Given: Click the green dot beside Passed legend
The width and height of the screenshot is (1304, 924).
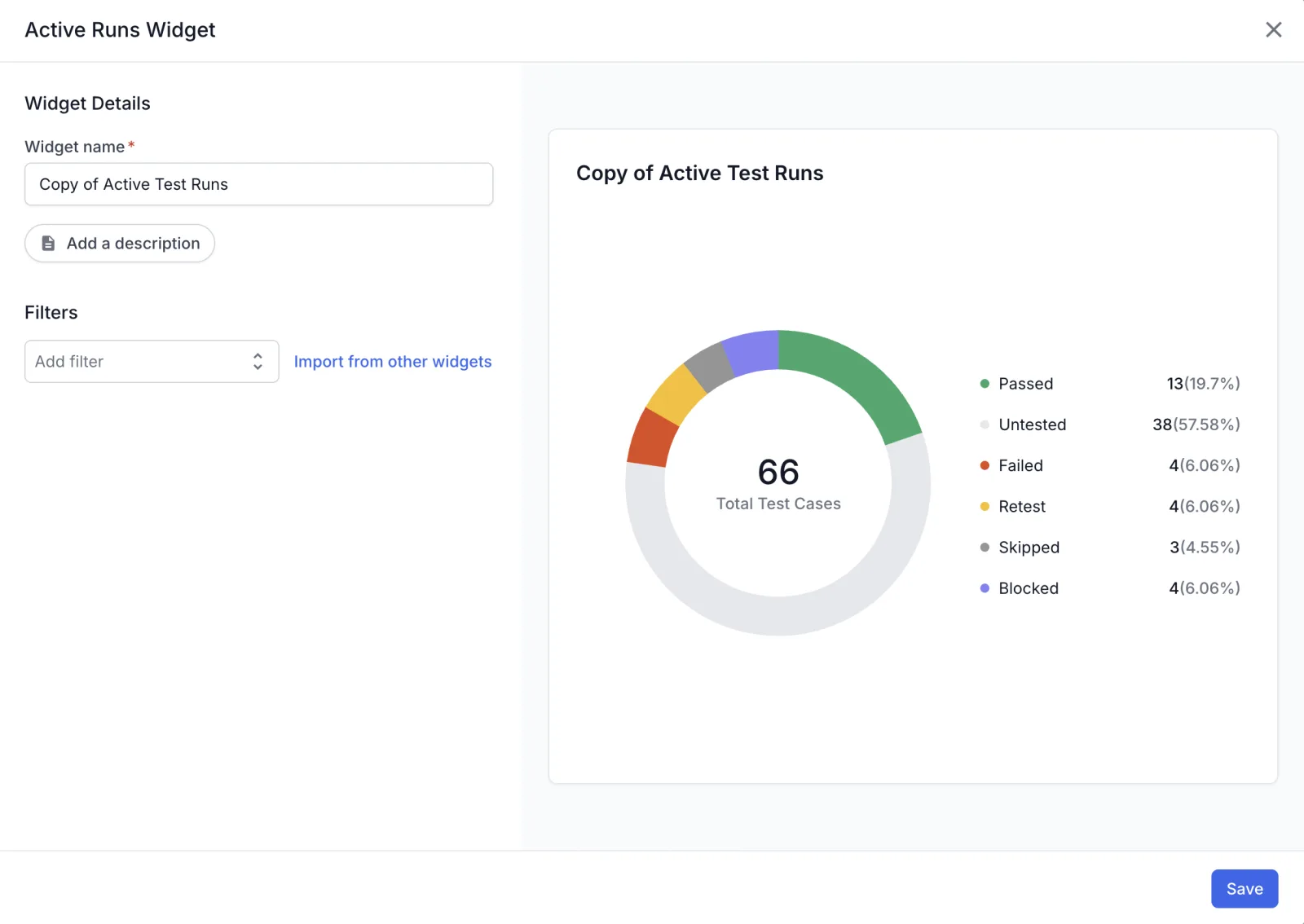Looking at the screenshot, I should 985,384.
